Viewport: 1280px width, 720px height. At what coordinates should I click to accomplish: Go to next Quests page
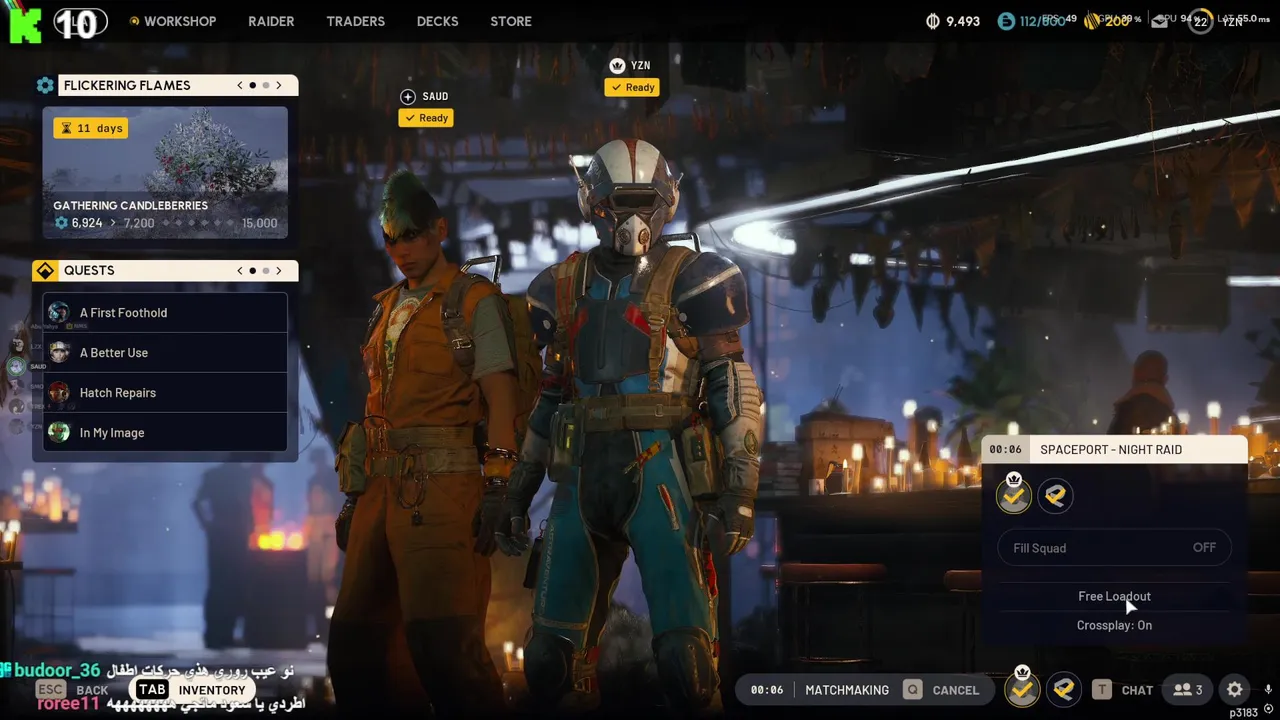coord(279,270)
